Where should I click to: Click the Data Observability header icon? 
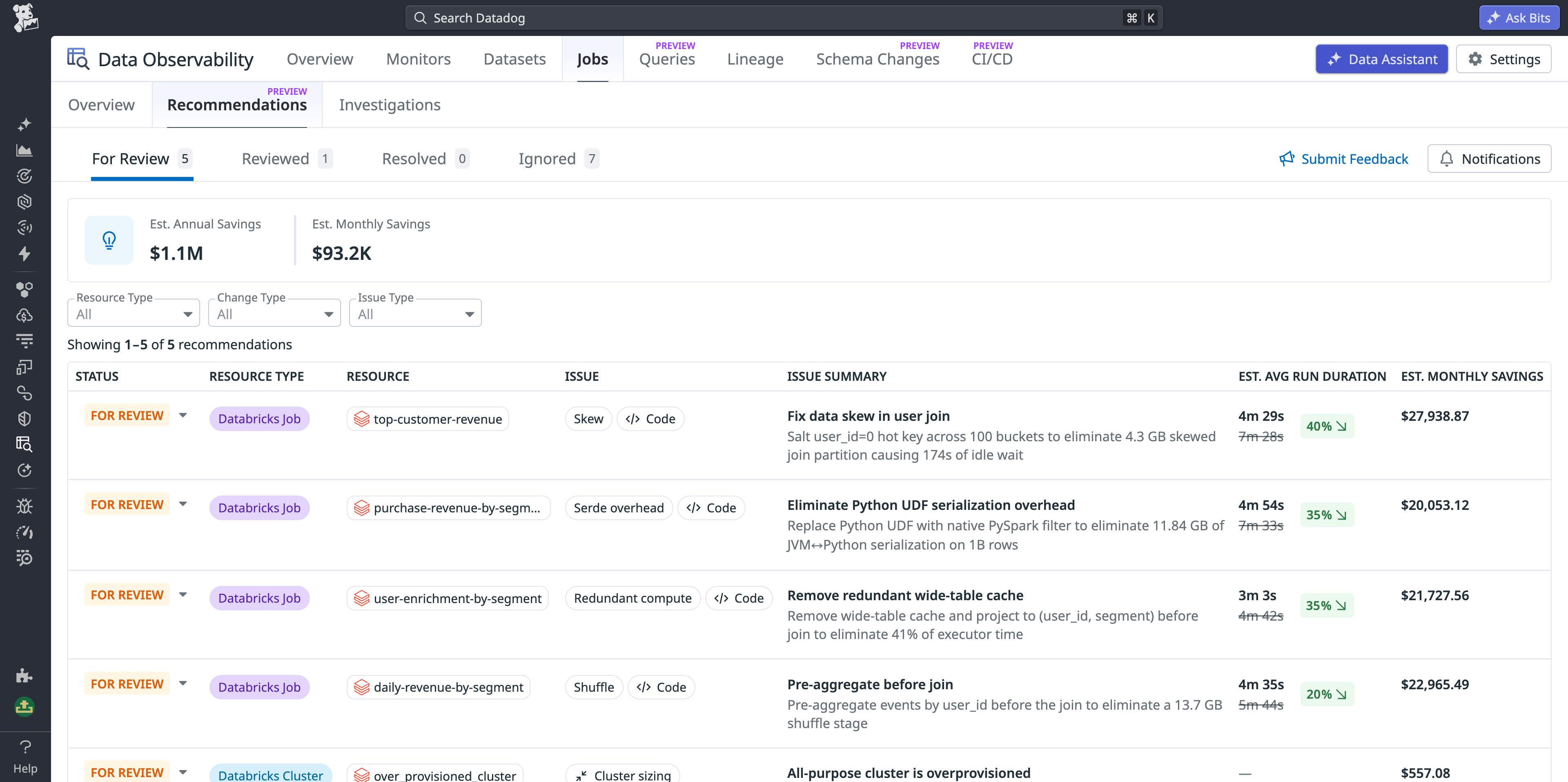click(78, 59)
